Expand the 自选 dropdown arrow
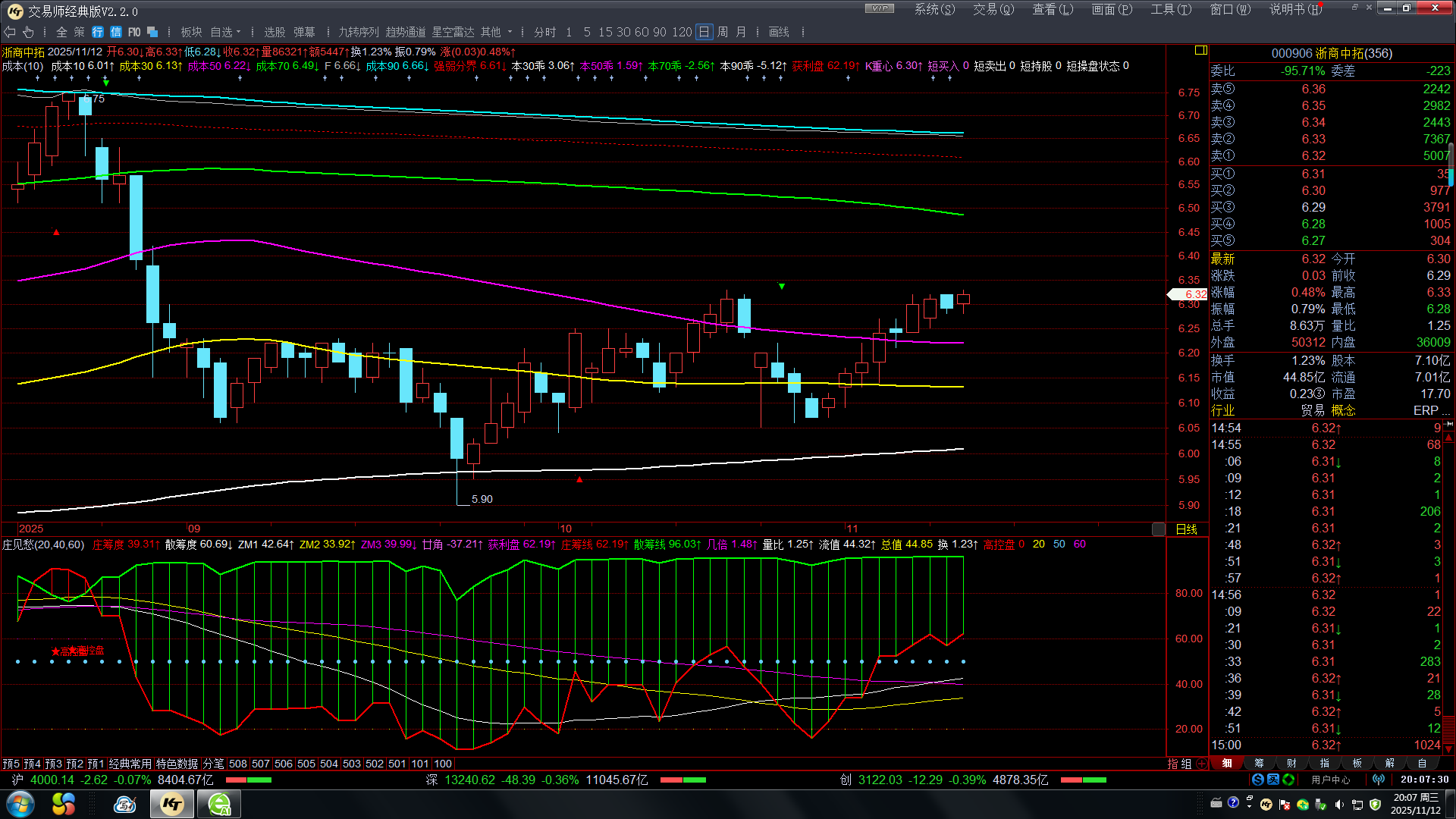1456x819 pixels. click(x=239, y=32)
